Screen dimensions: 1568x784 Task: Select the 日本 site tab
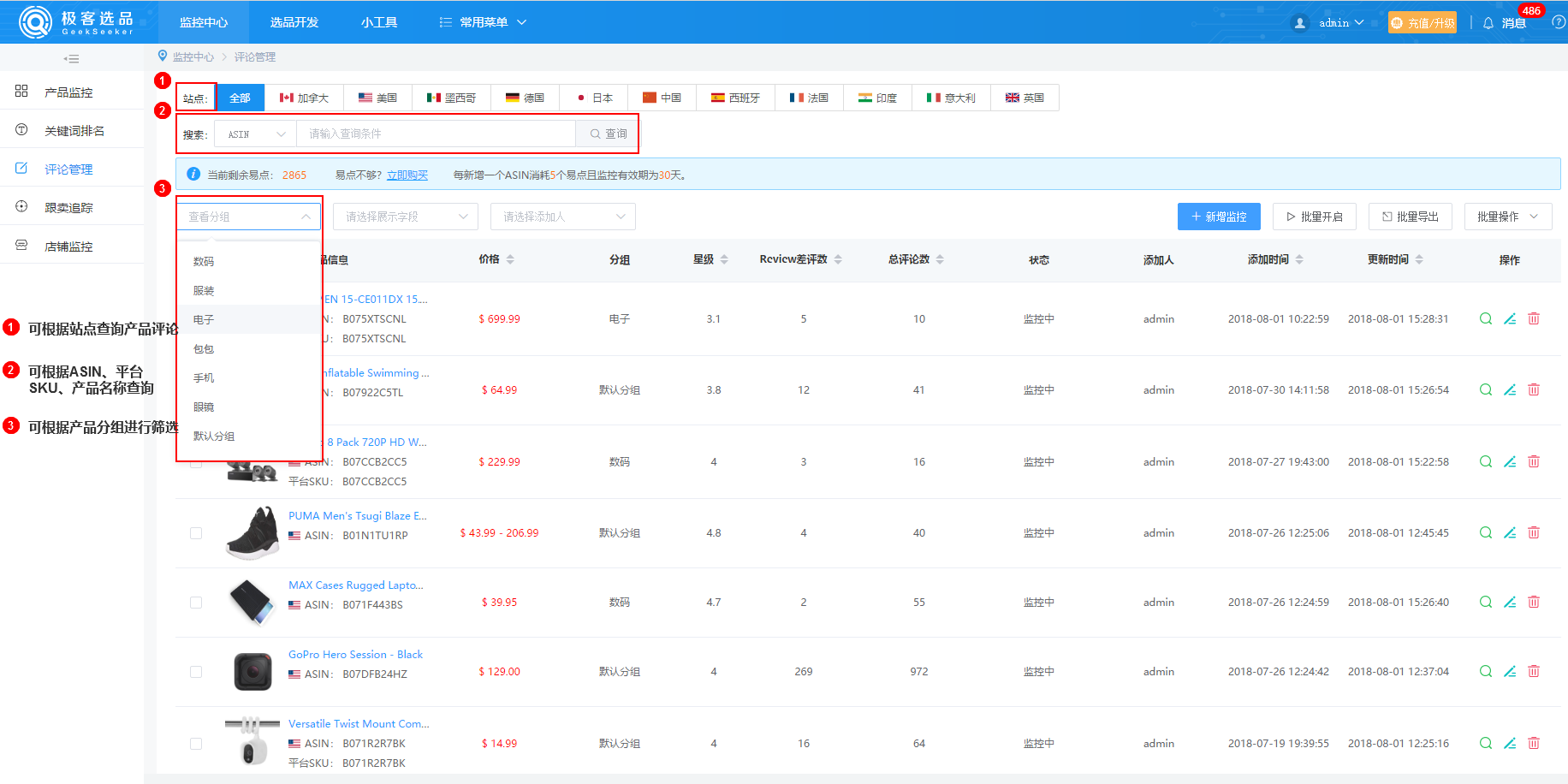tap(594, 98)
